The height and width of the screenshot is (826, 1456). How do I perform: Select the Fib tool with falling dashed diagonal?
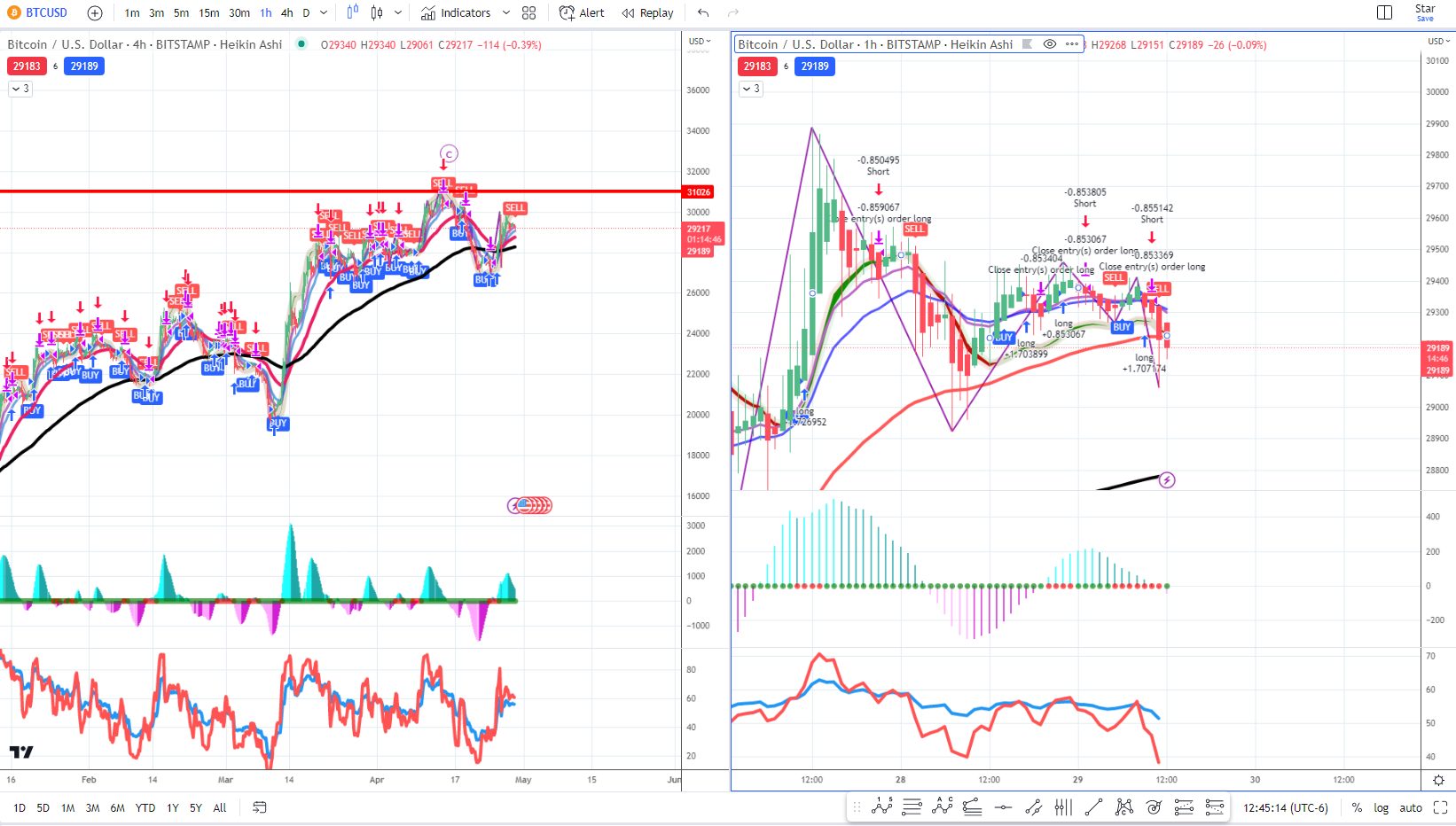1215,807
